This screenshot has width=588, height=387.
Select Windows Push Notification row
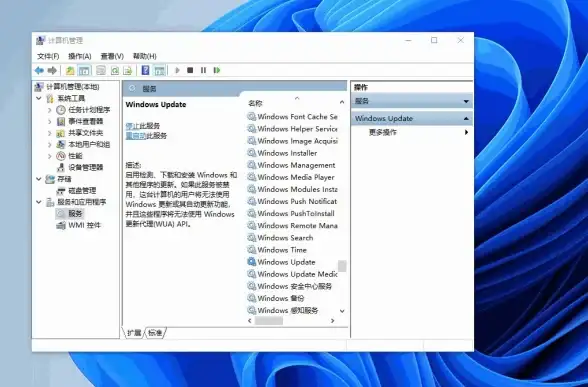tap(292, 201)
